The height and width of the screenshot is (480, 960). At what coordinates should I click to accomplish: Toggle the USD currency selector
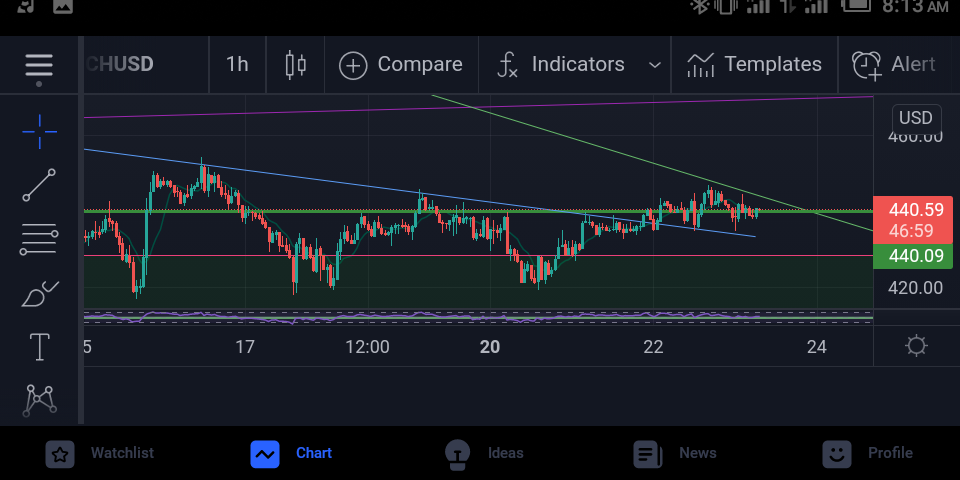tap(916, 118)
